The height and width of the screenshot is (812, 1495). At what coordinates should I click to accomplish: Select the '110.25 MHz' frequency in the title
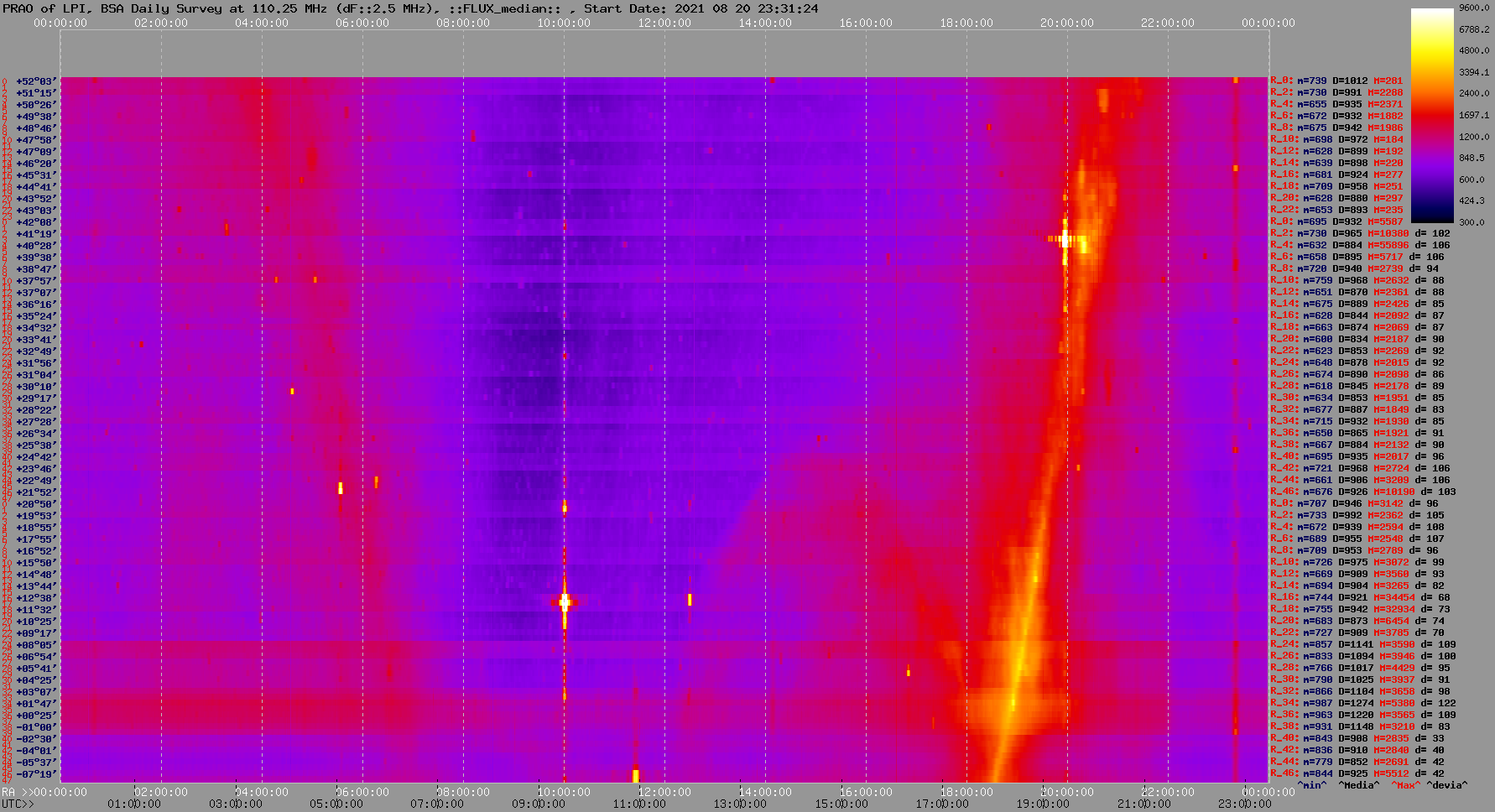coord(289,8)
